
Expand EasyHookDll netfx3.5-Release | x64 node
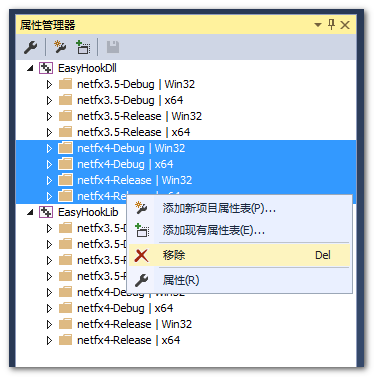click(x=49, y=132)
